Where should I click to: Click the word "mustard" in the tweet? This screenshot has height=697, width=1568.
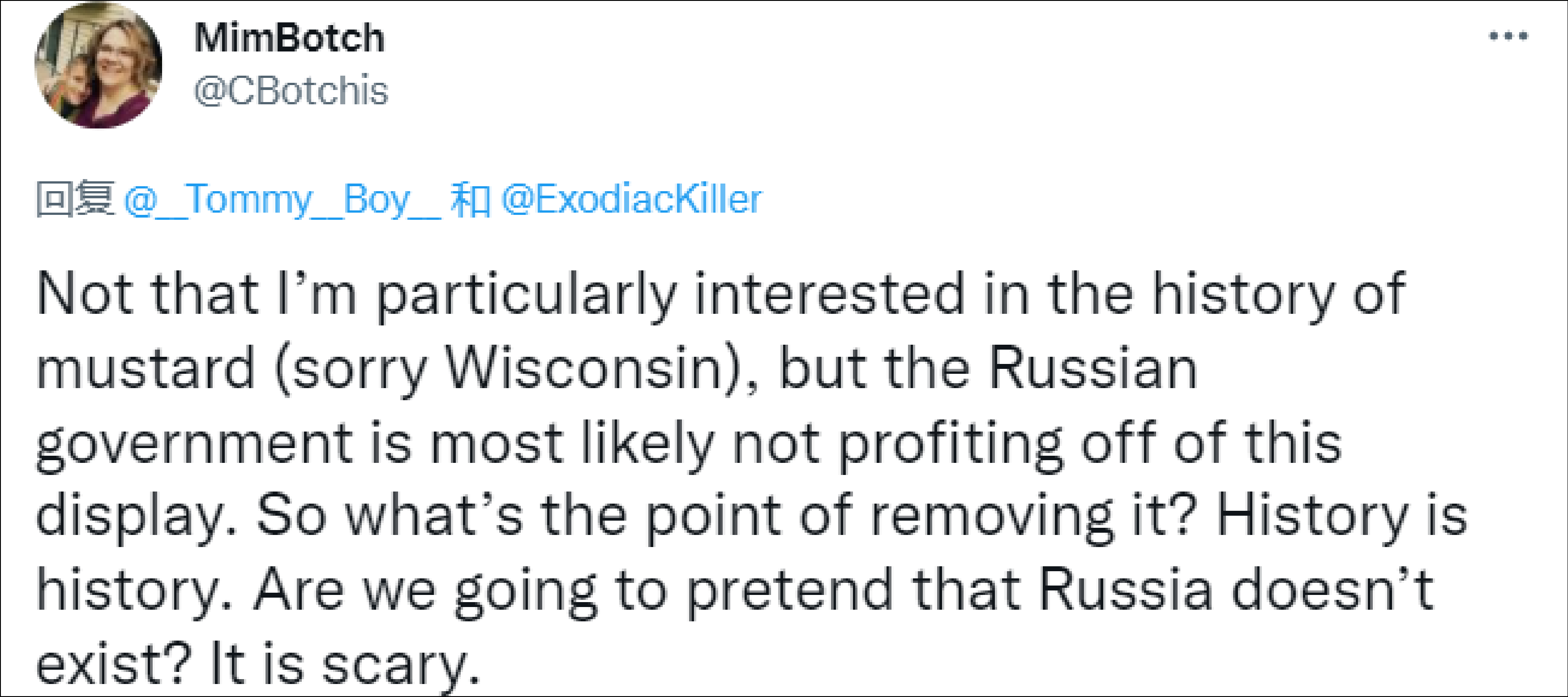click(x=146, y=369)
